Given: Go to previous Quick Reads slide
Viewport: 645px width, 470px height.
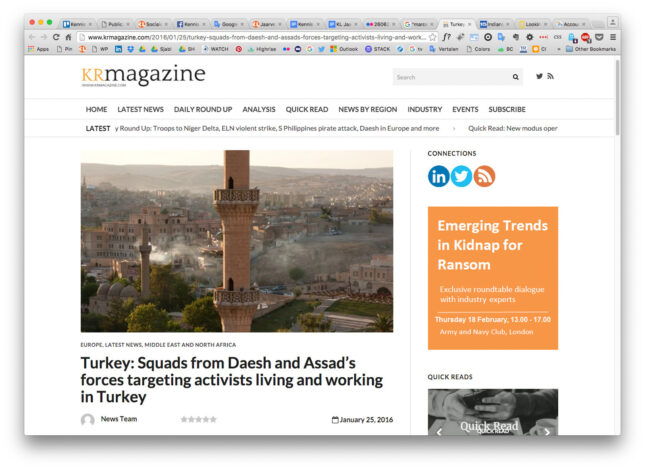Looking at the screenshot, I should click(438, 431).
